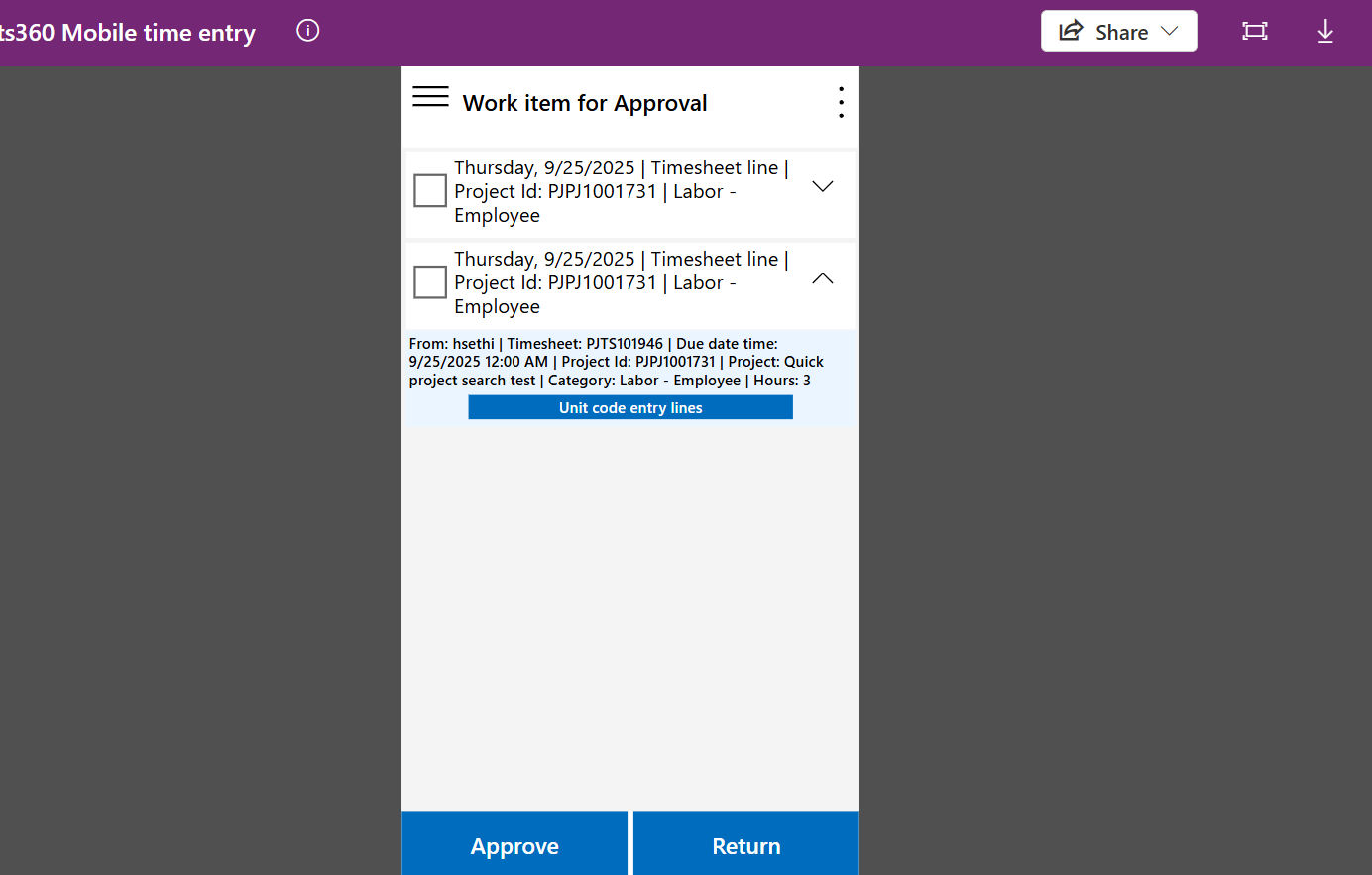Click the info icon beside app title
The image size is (1372, 875).
click(308, 31)
